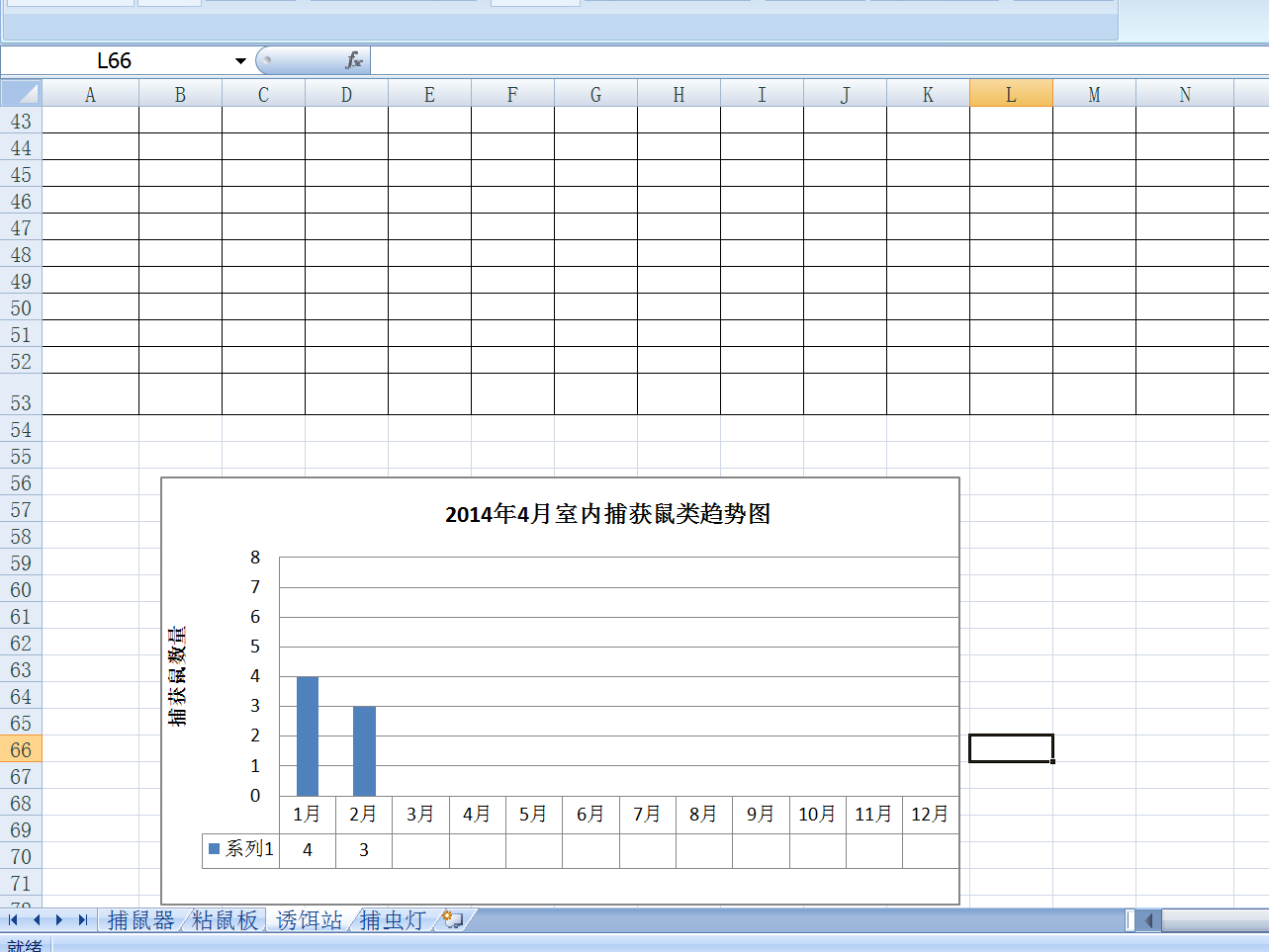Viewport: 1269px width, 952px height.
Task: Switch to the 捕虫灯 sheet tab
Action: (x=393, y=920)
